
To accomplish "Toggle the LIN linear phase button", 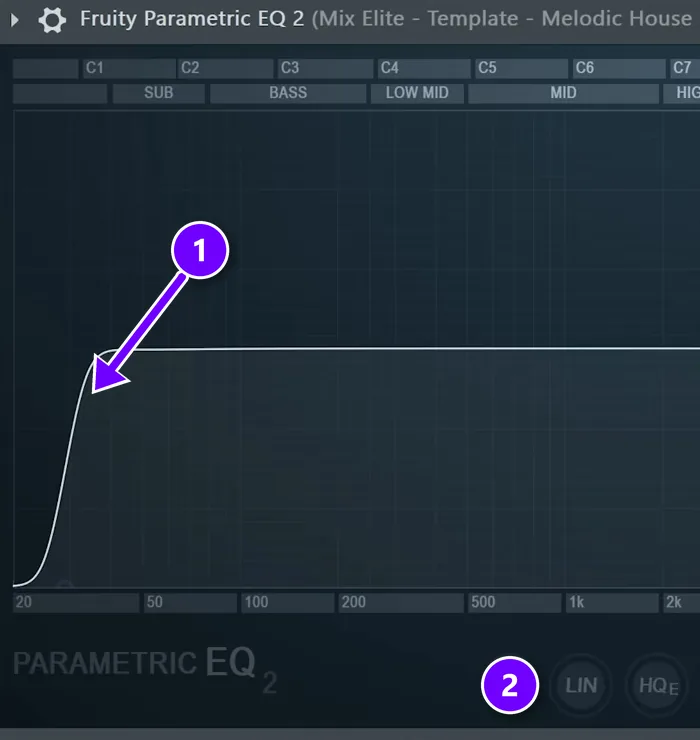I will click(581, 685).
